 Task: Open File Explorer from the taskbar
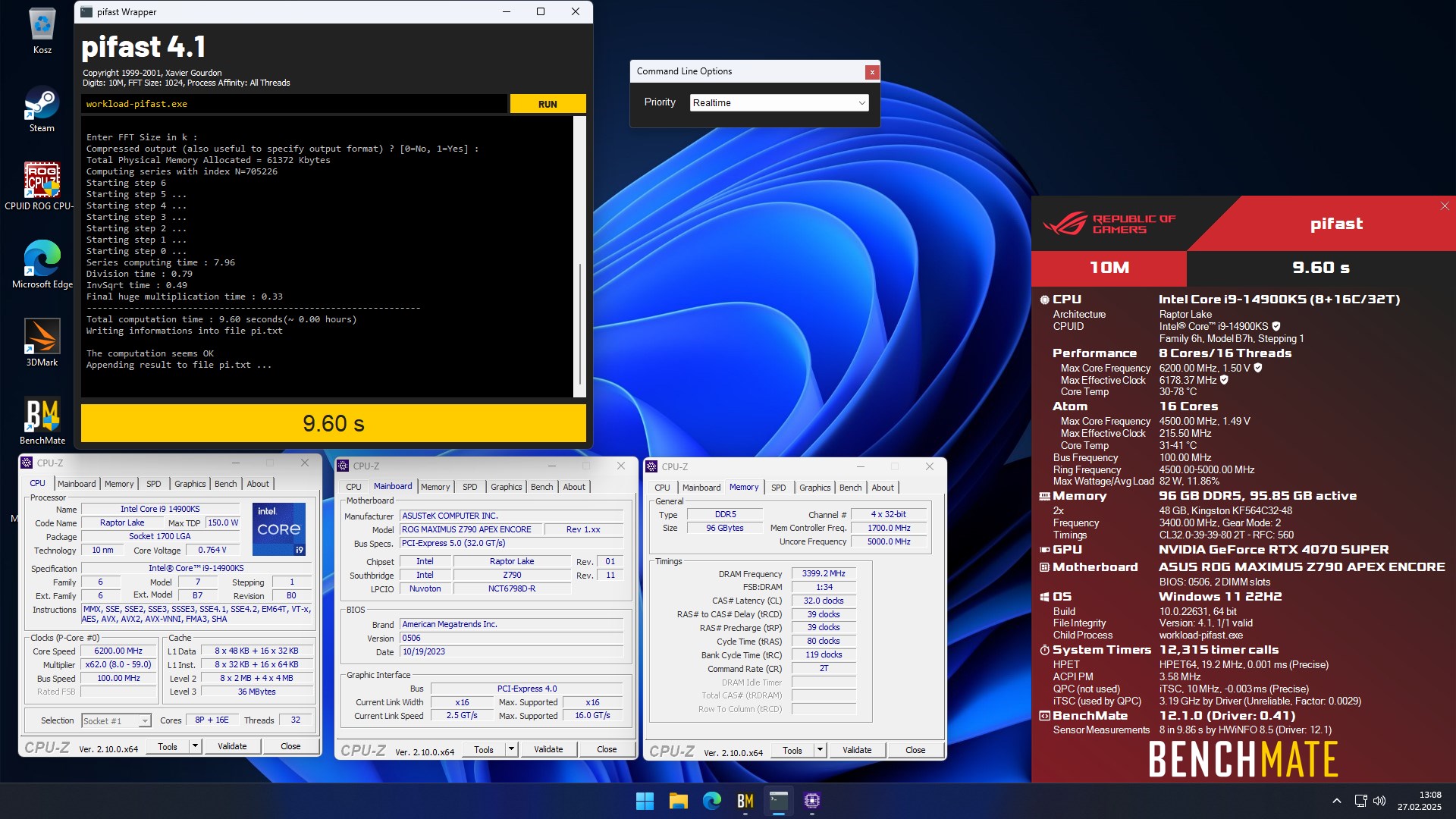(678, 801)
